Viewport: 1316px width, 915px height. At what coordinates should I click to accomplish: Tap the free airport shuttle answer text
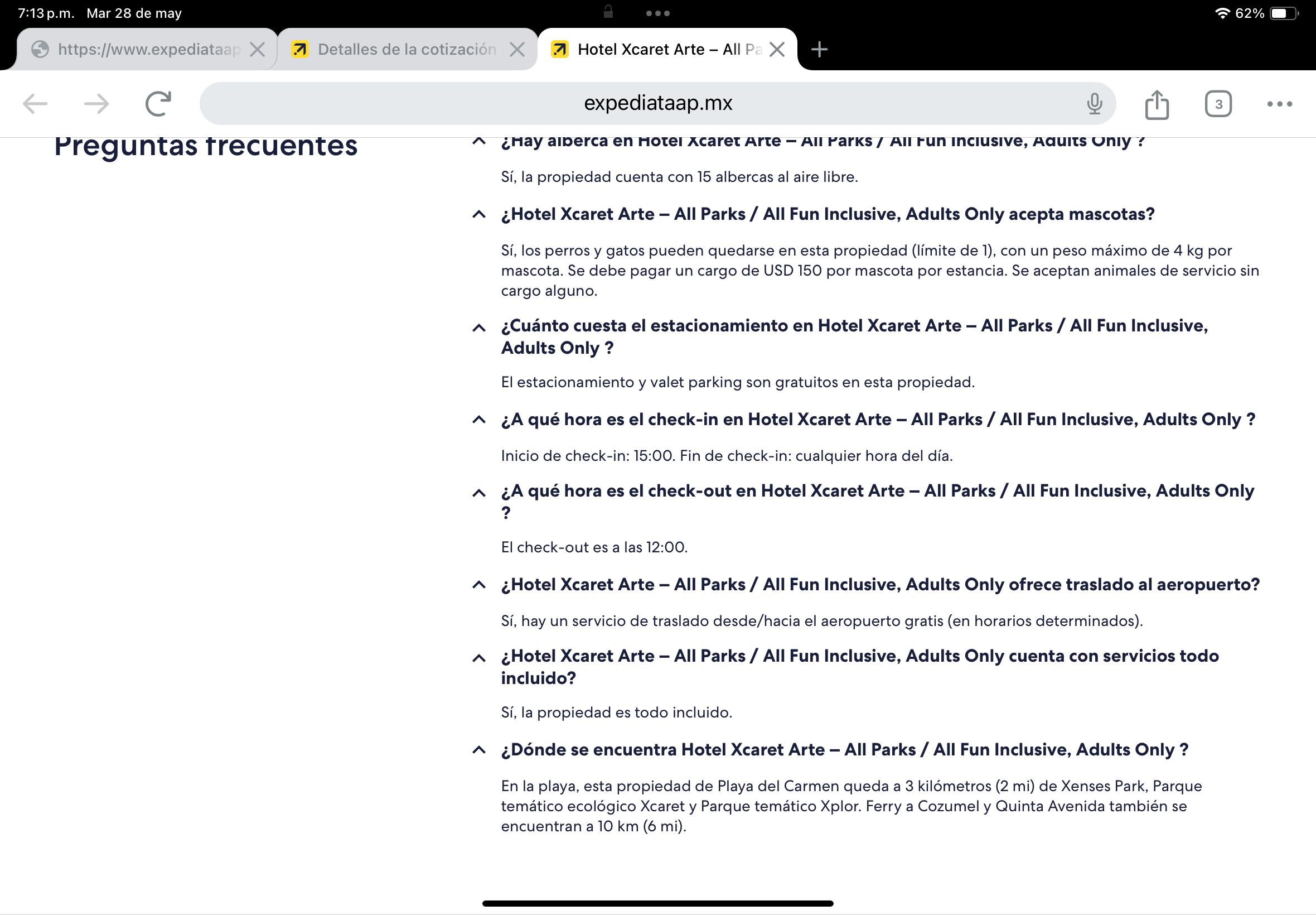click(x=822, y=621)
